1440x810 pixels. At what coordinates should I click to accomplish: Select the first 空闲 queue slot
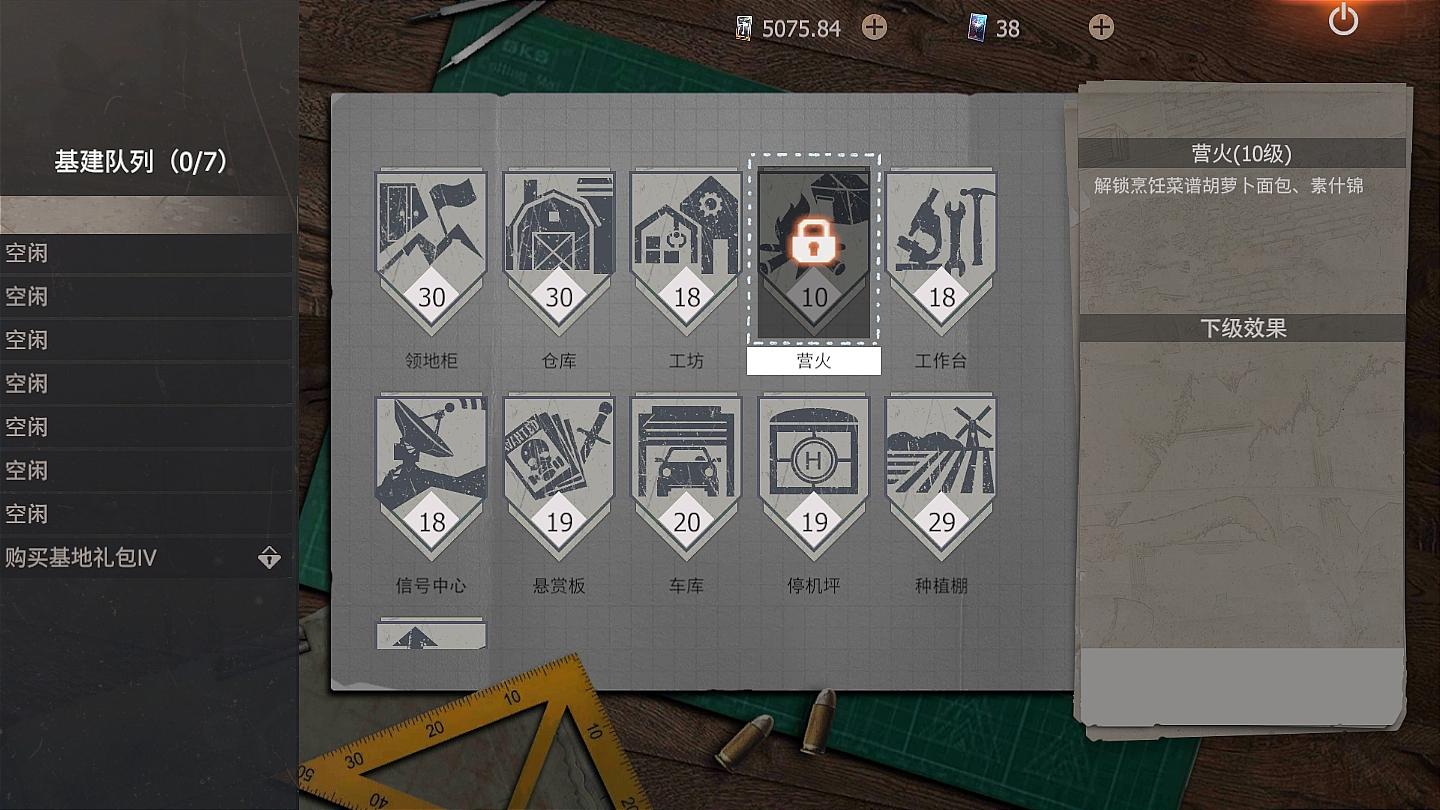click(x=146, y=253)
